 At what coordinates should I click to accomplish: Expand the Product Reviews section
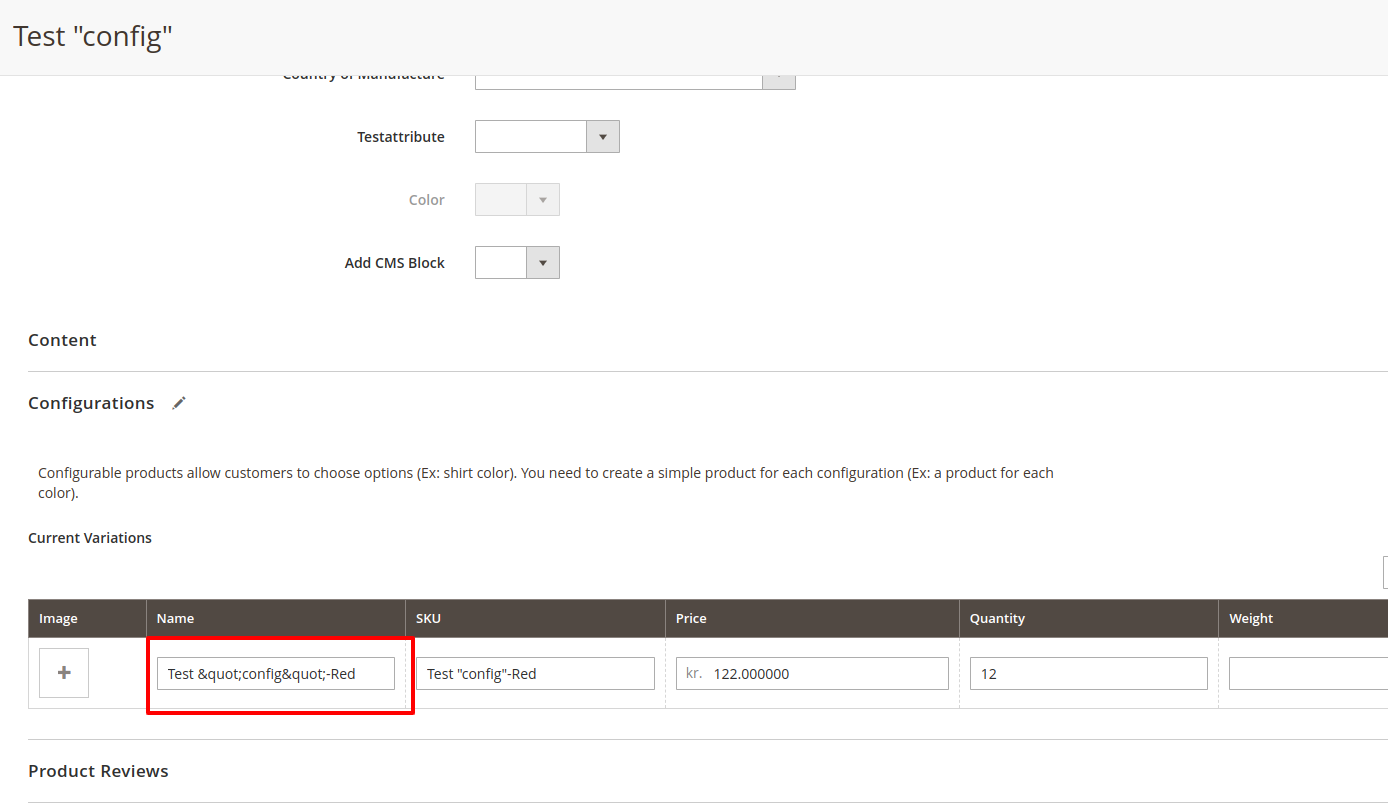tap(98, 771)
